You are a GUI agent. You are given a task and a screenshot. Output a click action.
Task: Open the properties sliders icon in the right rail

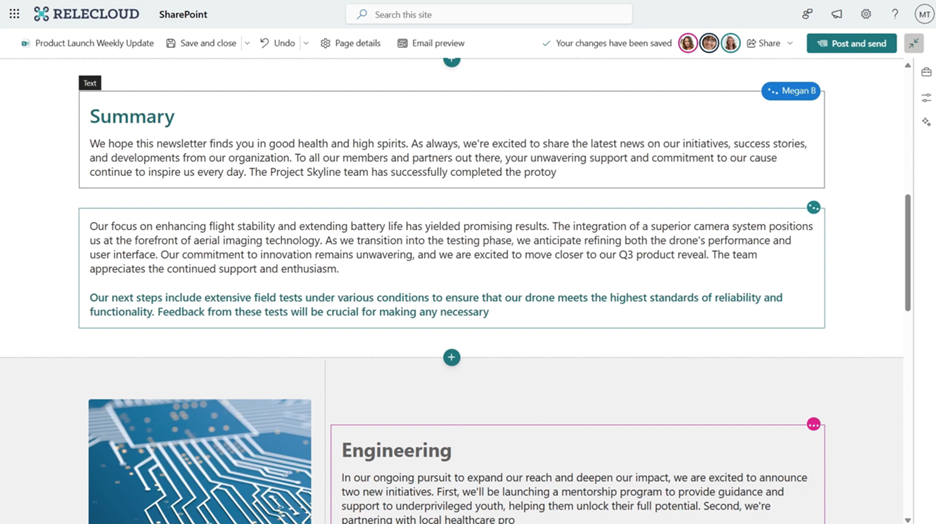[x=926, y=97]
